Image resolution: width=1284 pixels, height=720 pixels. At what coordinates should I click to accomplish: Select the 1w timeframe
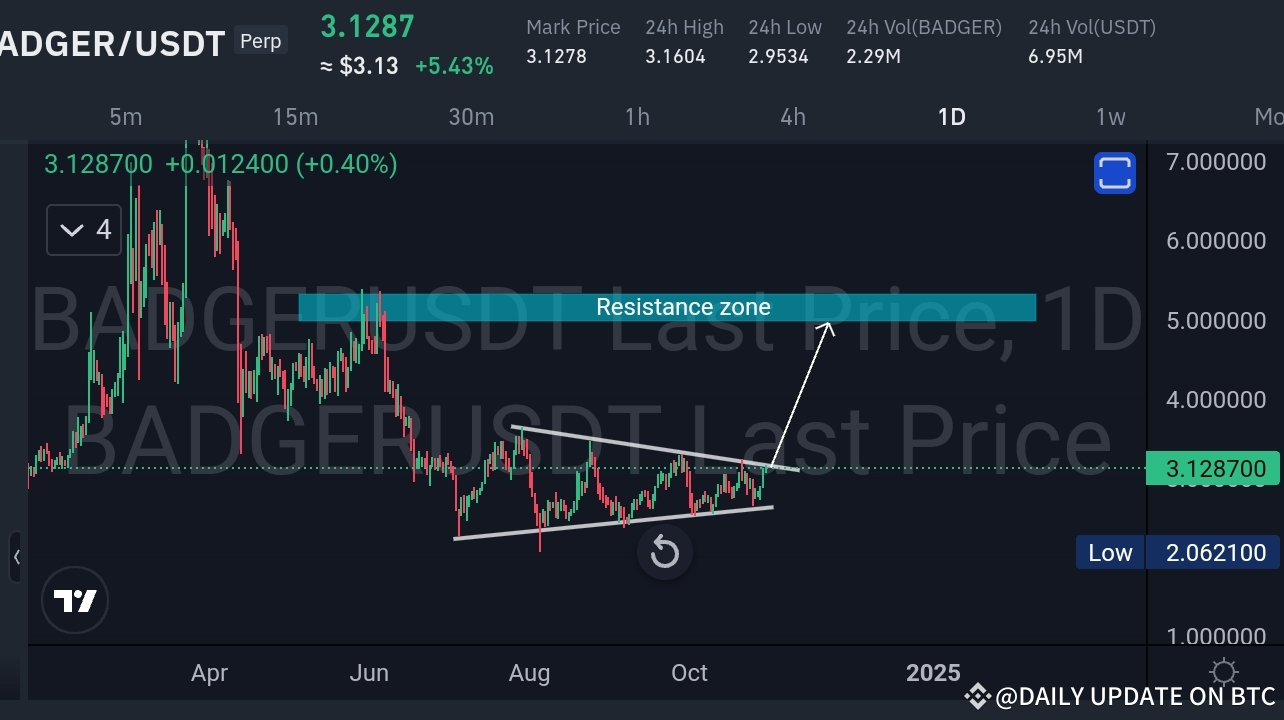click(x=1110, y=117)
